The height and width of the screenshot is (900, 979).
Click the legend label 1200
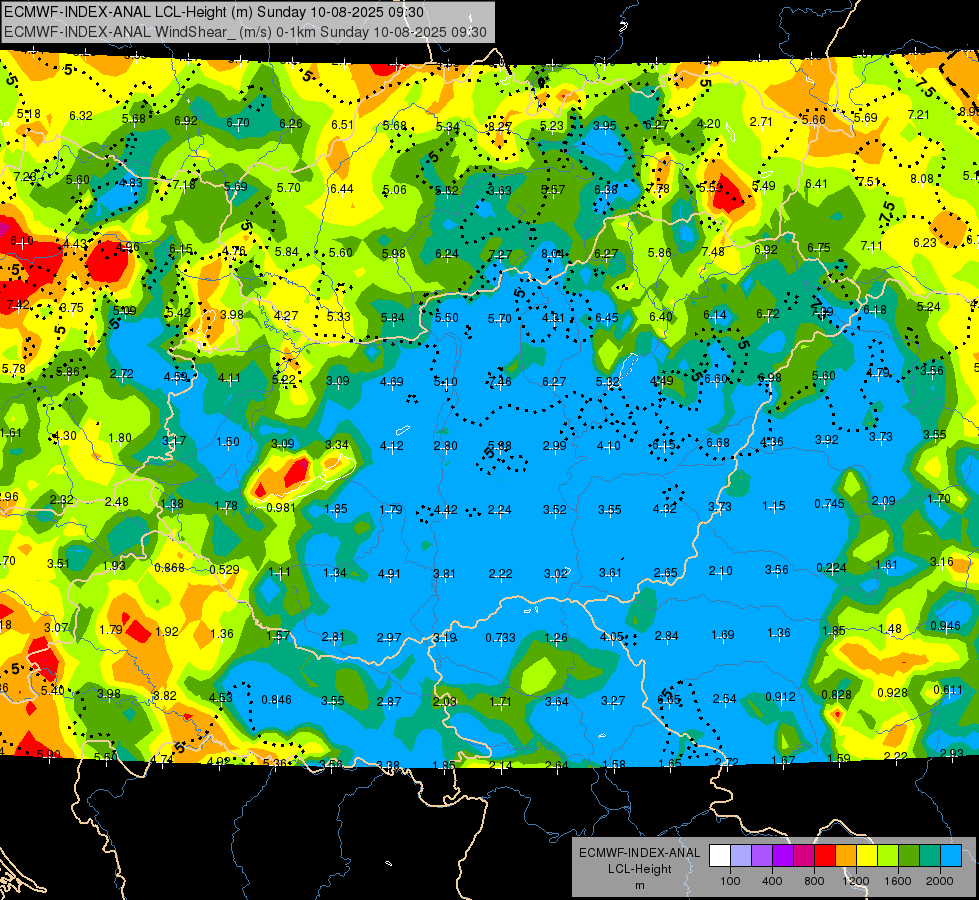point(855,881)
